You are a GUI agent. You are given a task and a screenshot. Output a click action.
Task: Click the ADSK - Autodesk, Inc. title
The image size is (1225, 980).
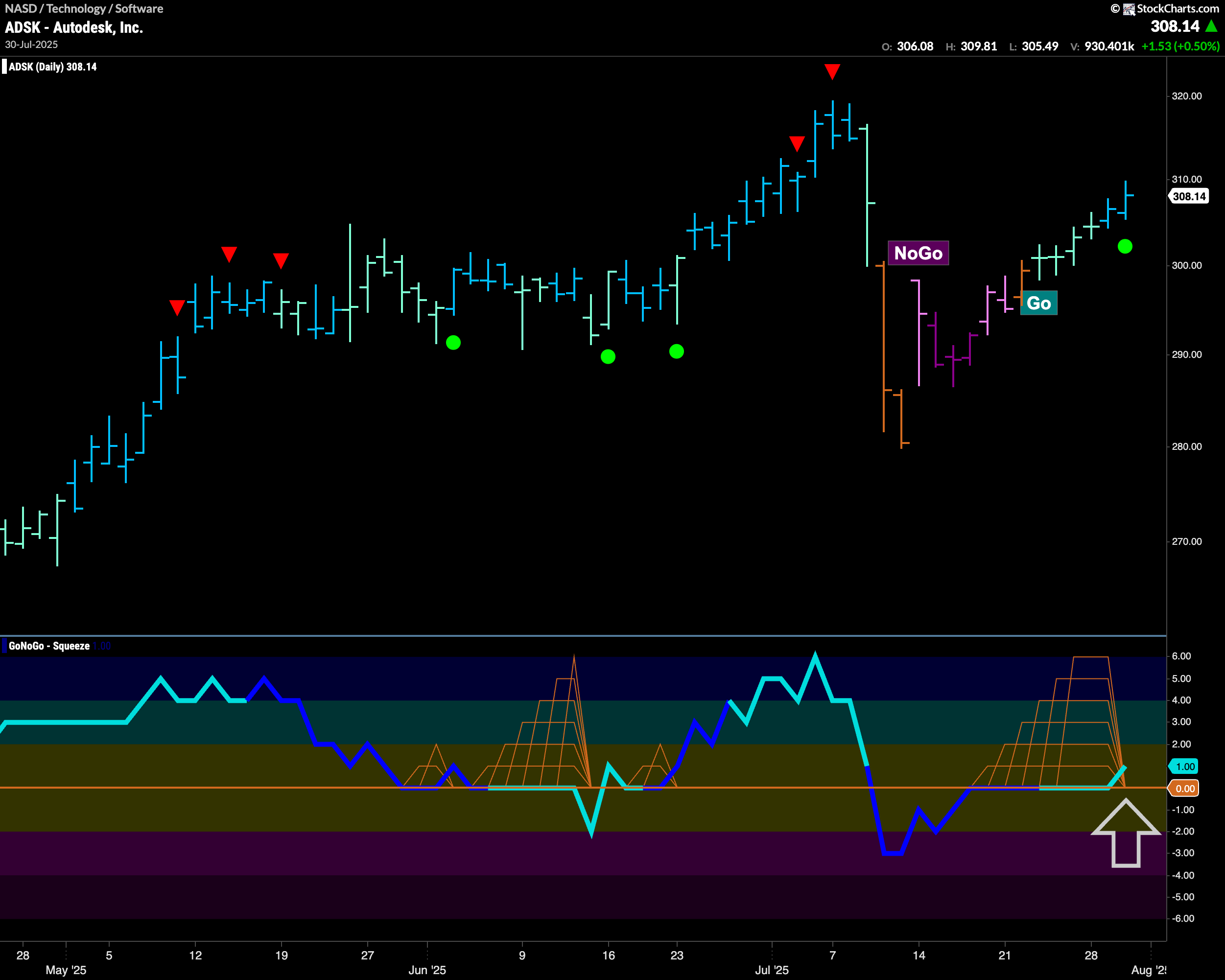pyautogui.click(x=74, y=27)
